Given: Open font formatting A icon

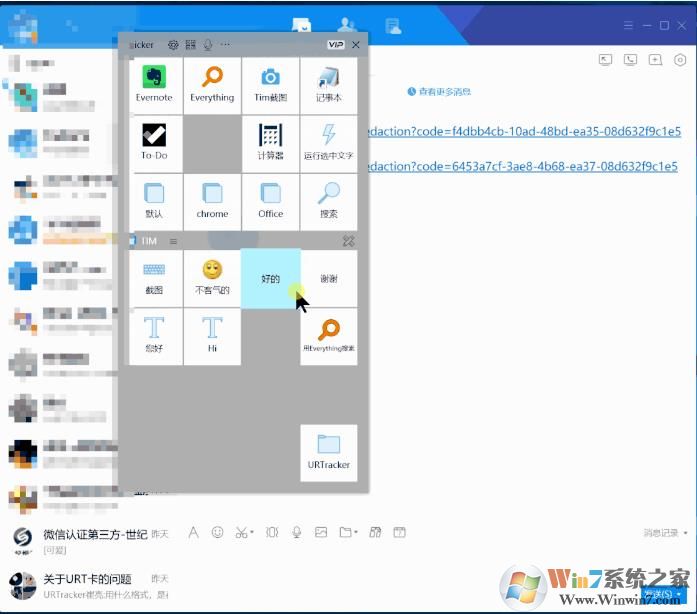Looking at the screenshot, I should [193, 532].
